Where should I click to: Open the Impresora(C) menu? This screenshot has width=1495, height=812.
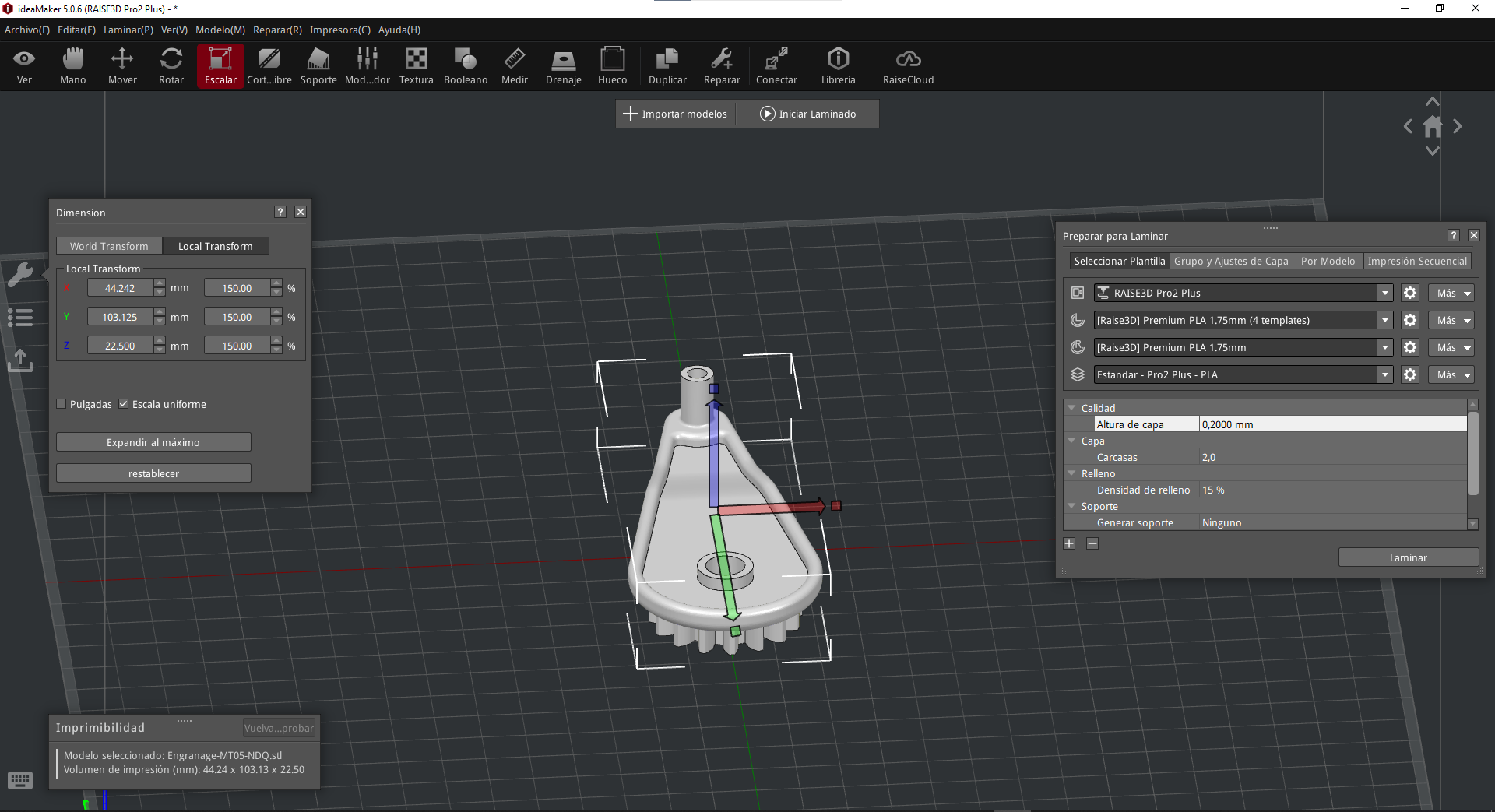(340, 30)
